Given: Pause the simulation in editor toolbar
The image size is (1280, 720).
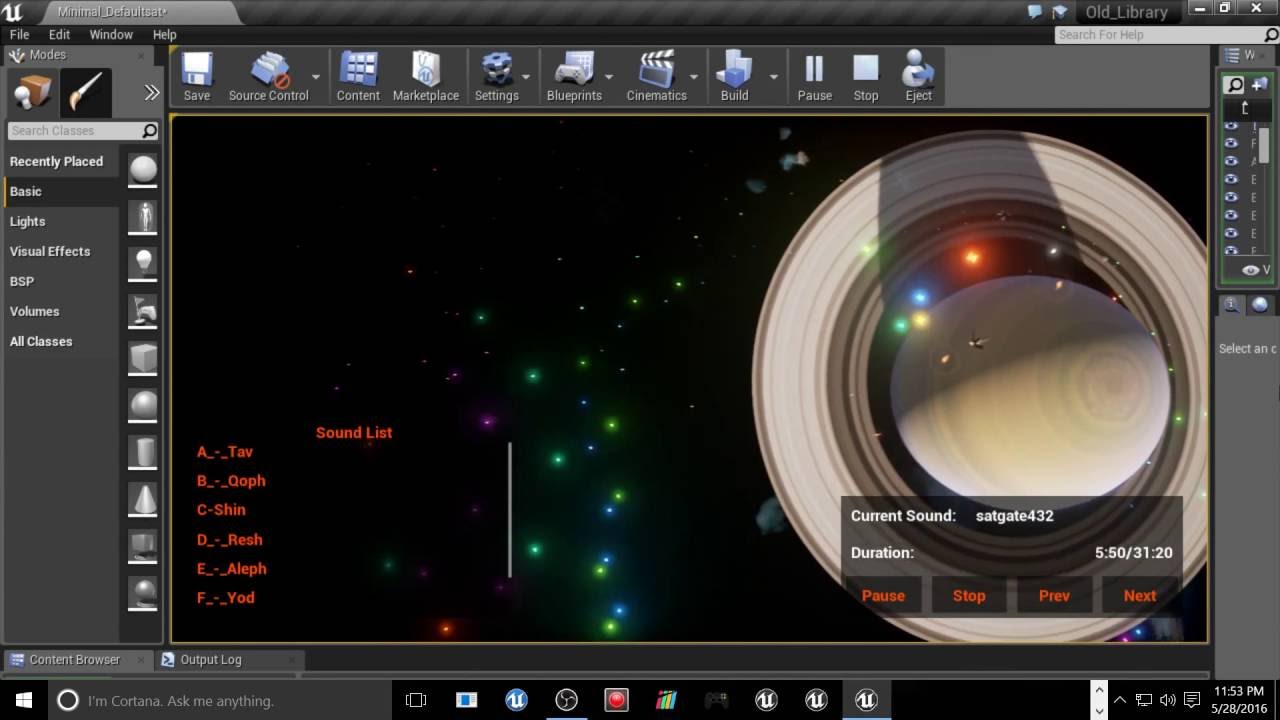Looking at the screenshot, I should click(814, 78).
